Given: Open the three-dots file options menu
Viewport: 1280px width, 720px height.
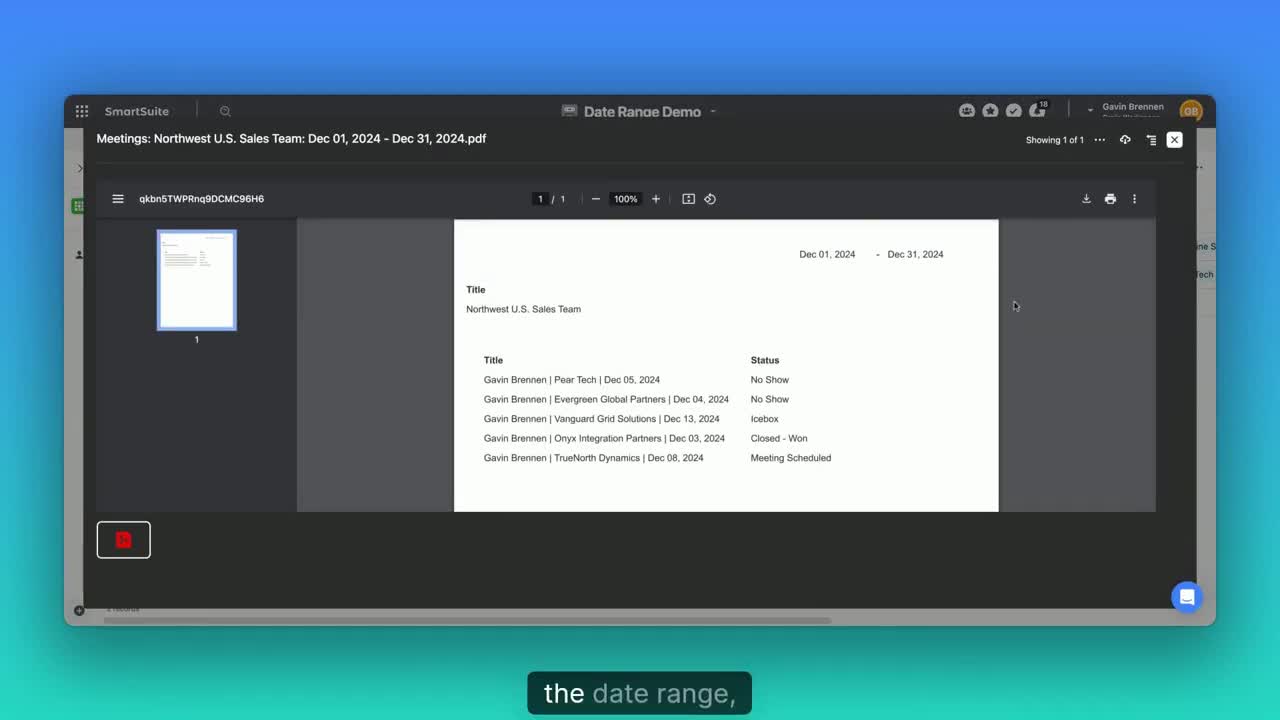Looking at the screenshot, I should [x=1100, y=140].
